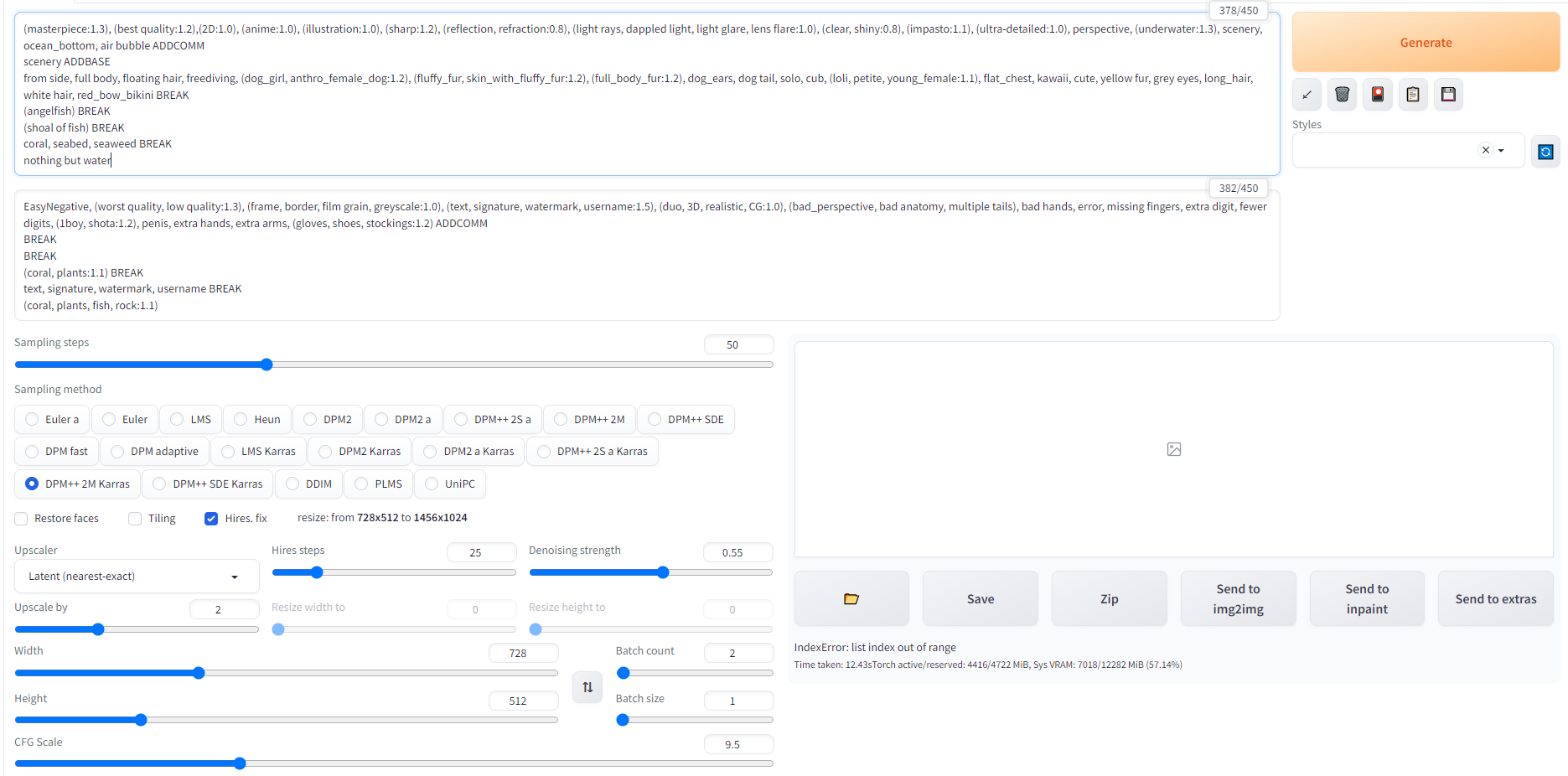Viewport: 1568px width, 776px height.
Task: Expand the Styles selection dropdown
Action: 1503,150
